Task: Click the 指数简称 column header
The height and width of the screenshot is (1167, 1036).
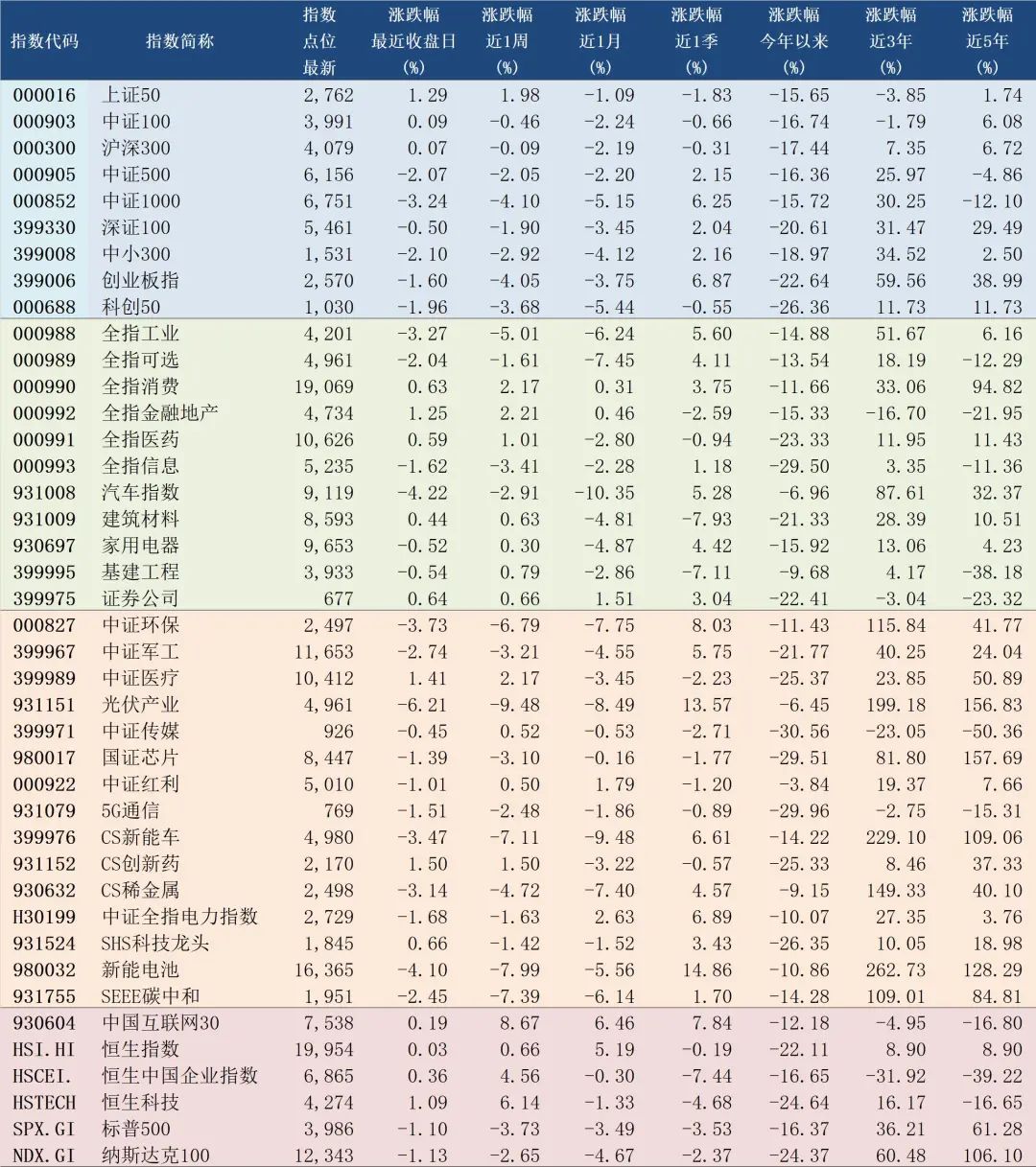Action: (x=179, y=41)
